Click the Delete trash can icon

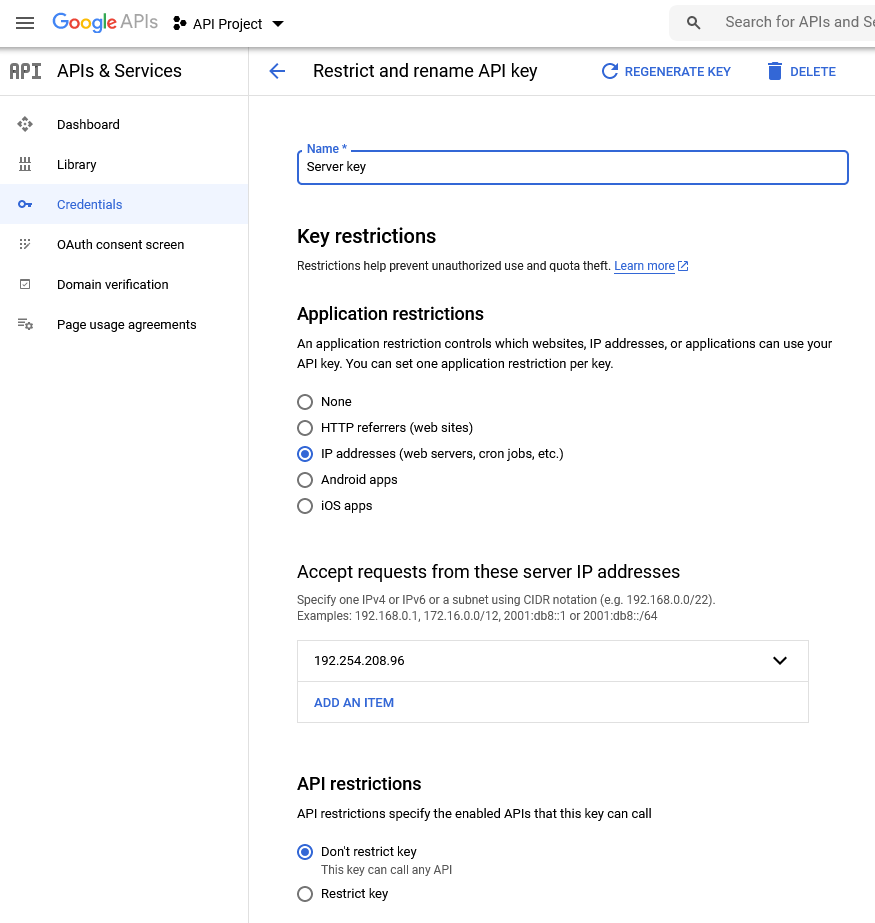[775, 71]
